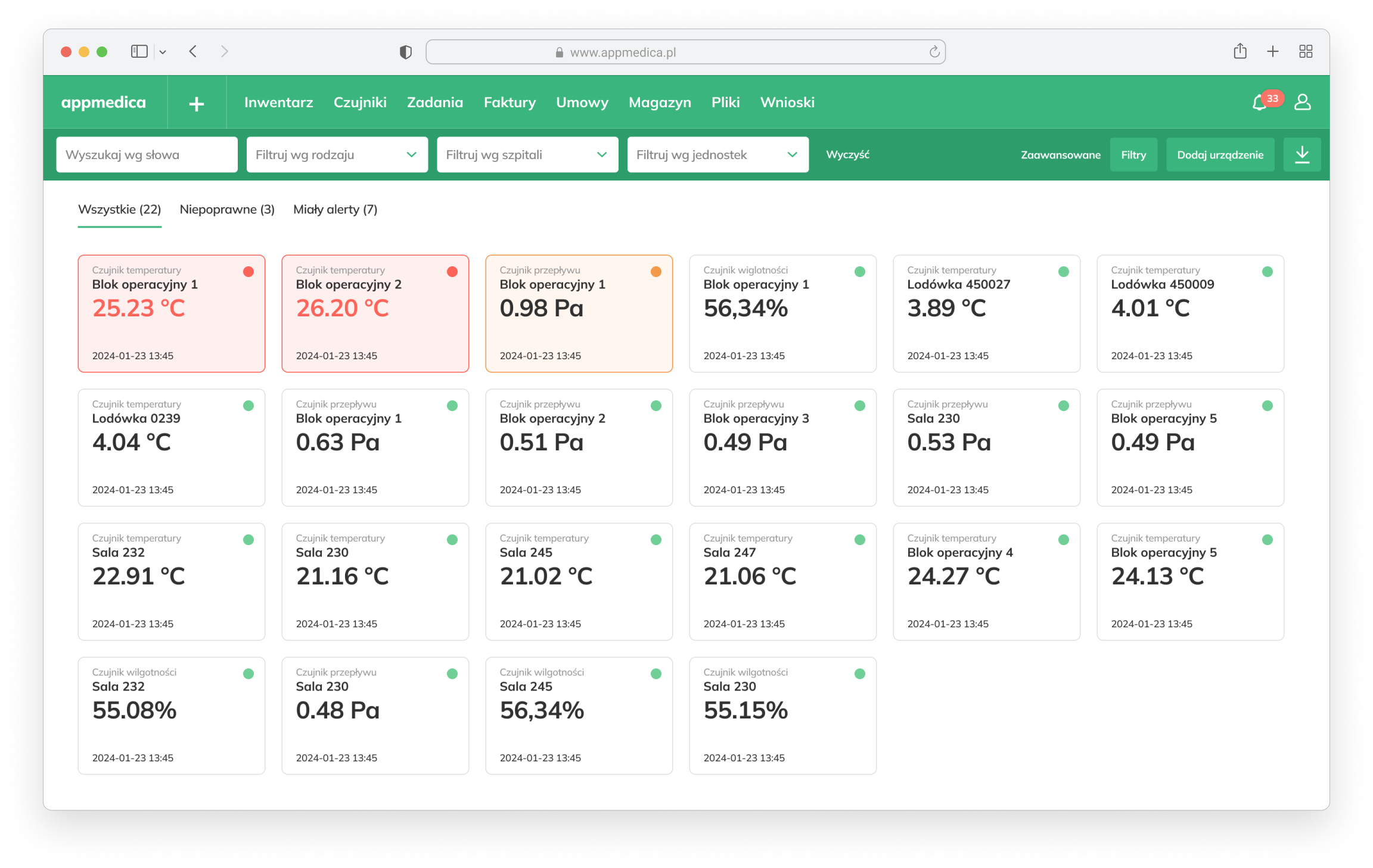Screen dimensions: 1373x868
Task: Expand the Filtruj wg szpitali dropdown
Action: click(527, 155)
